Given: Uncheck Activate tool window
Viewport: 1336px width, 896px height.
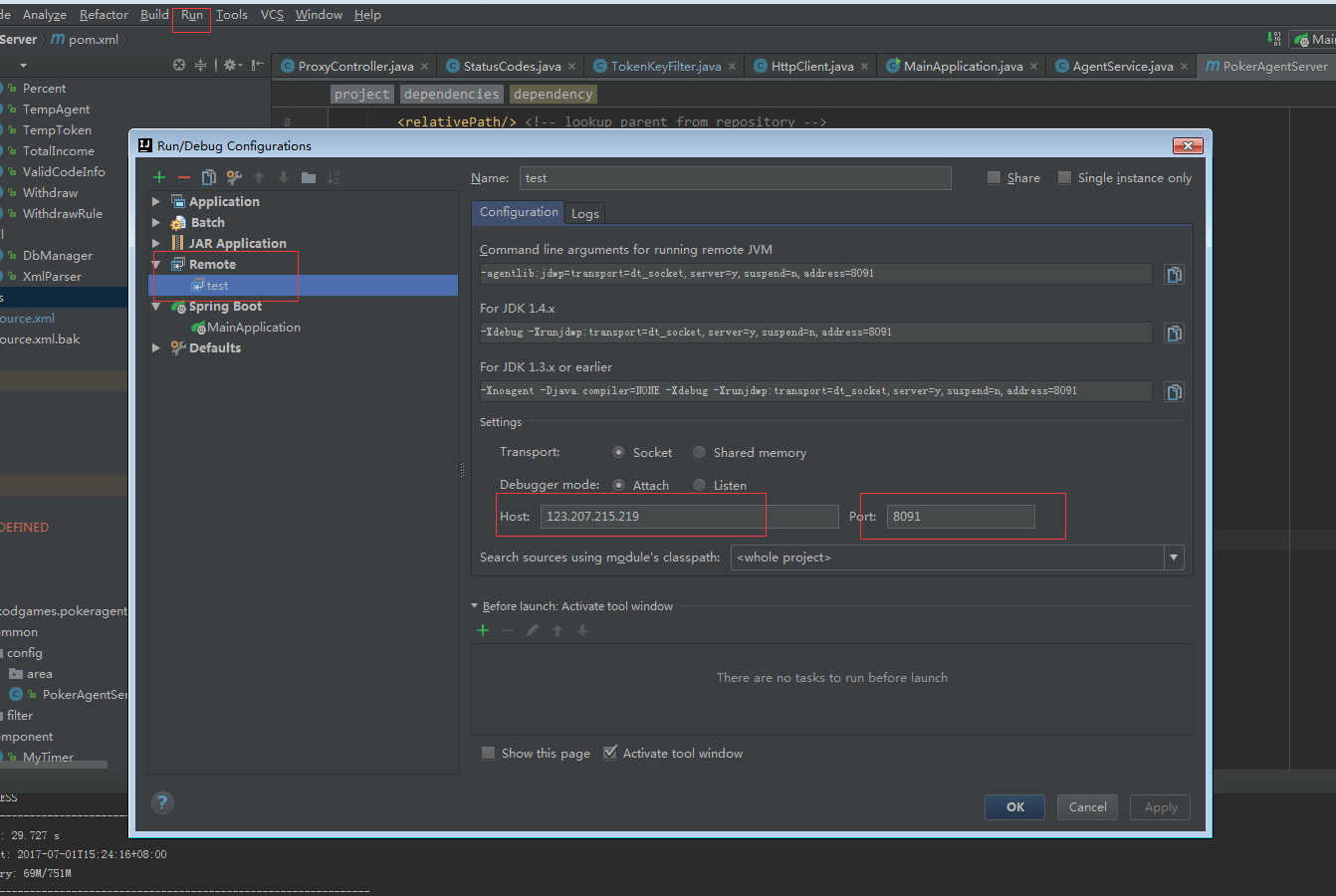Looking at the screenshot, I should 610,753.
